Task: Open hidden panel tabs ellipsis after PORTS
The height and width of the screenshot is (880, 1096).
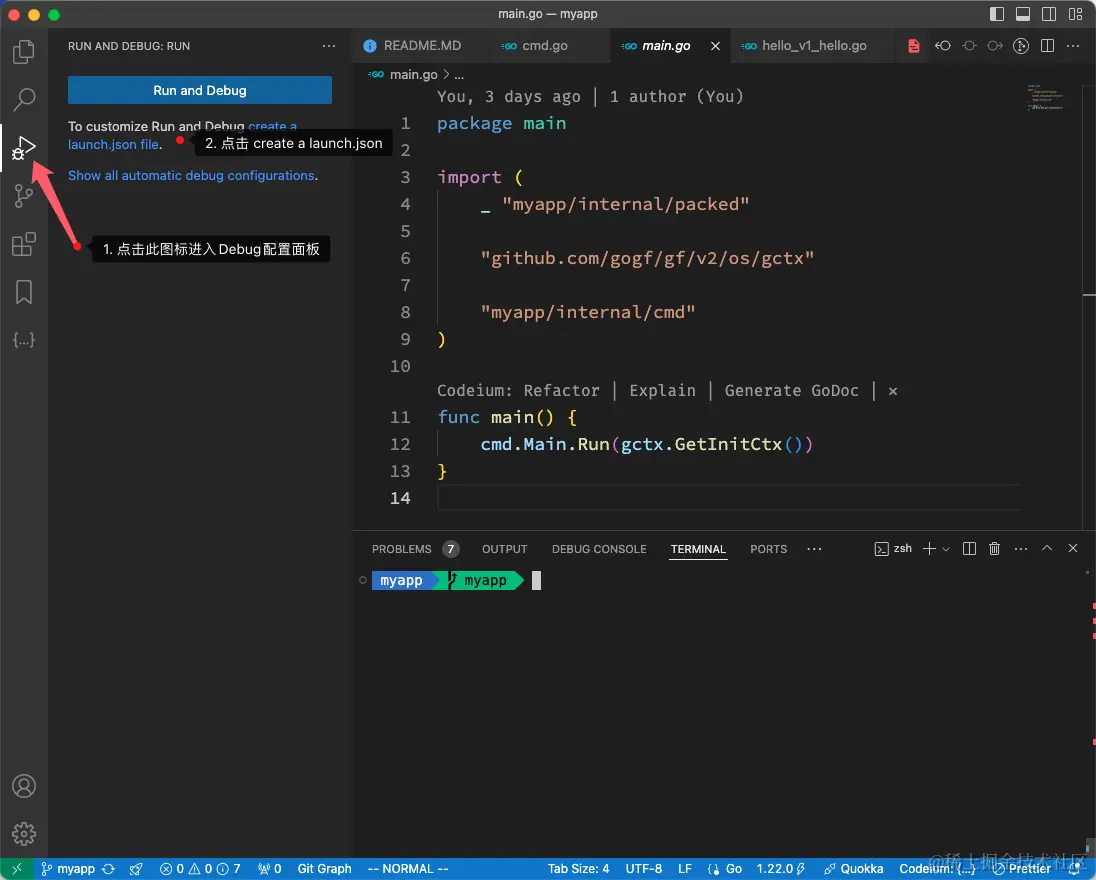Action: tap(814, 549)
